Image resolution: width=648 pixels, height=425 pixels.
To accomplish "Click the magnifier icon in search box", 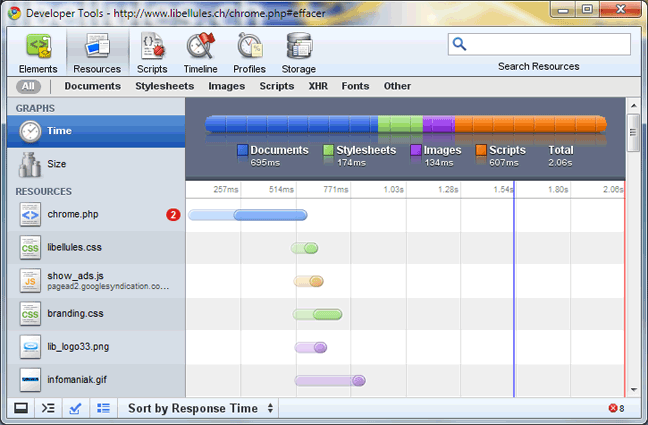I will [459, 44].
